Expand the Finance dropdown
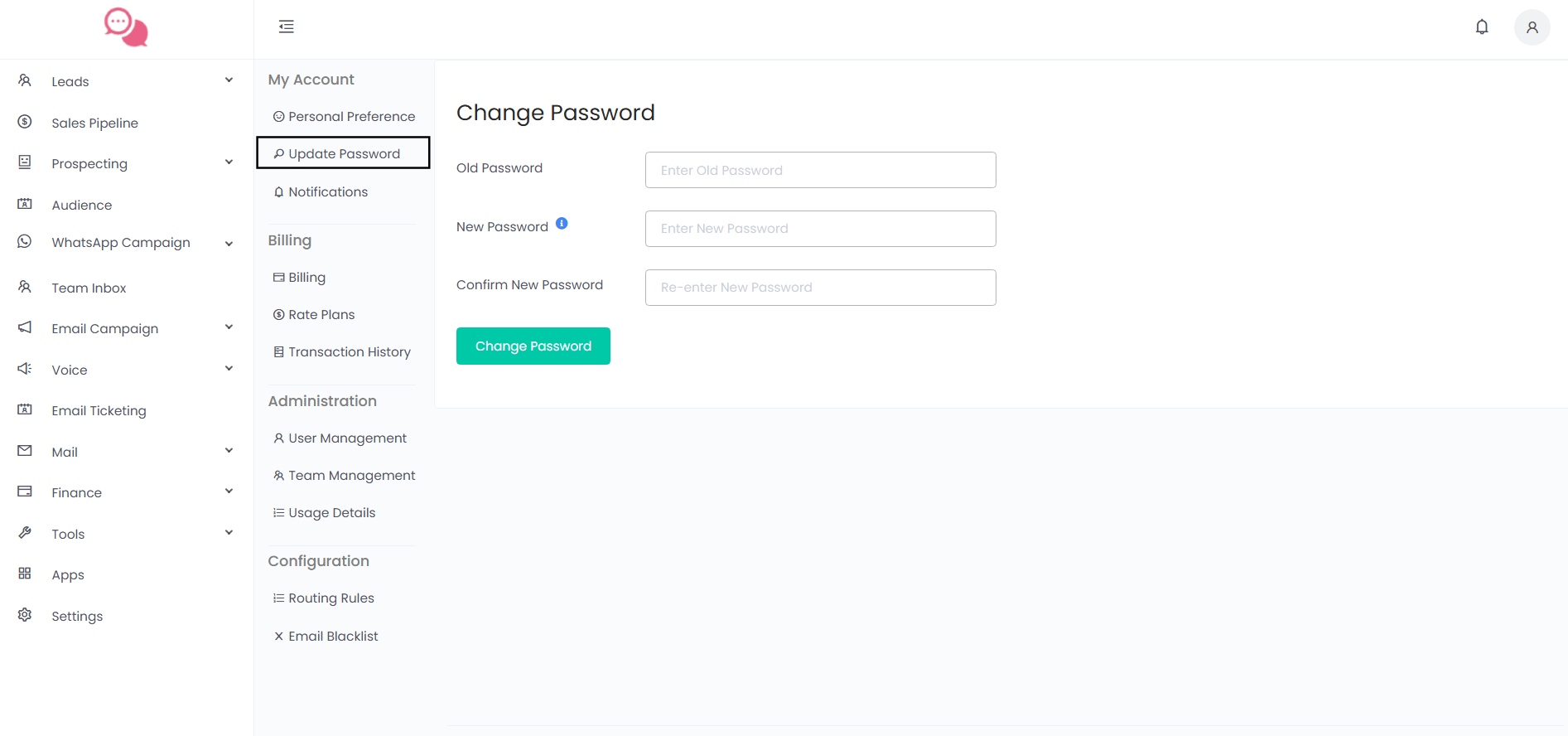The image size is (1568, 736). [229, 491]
